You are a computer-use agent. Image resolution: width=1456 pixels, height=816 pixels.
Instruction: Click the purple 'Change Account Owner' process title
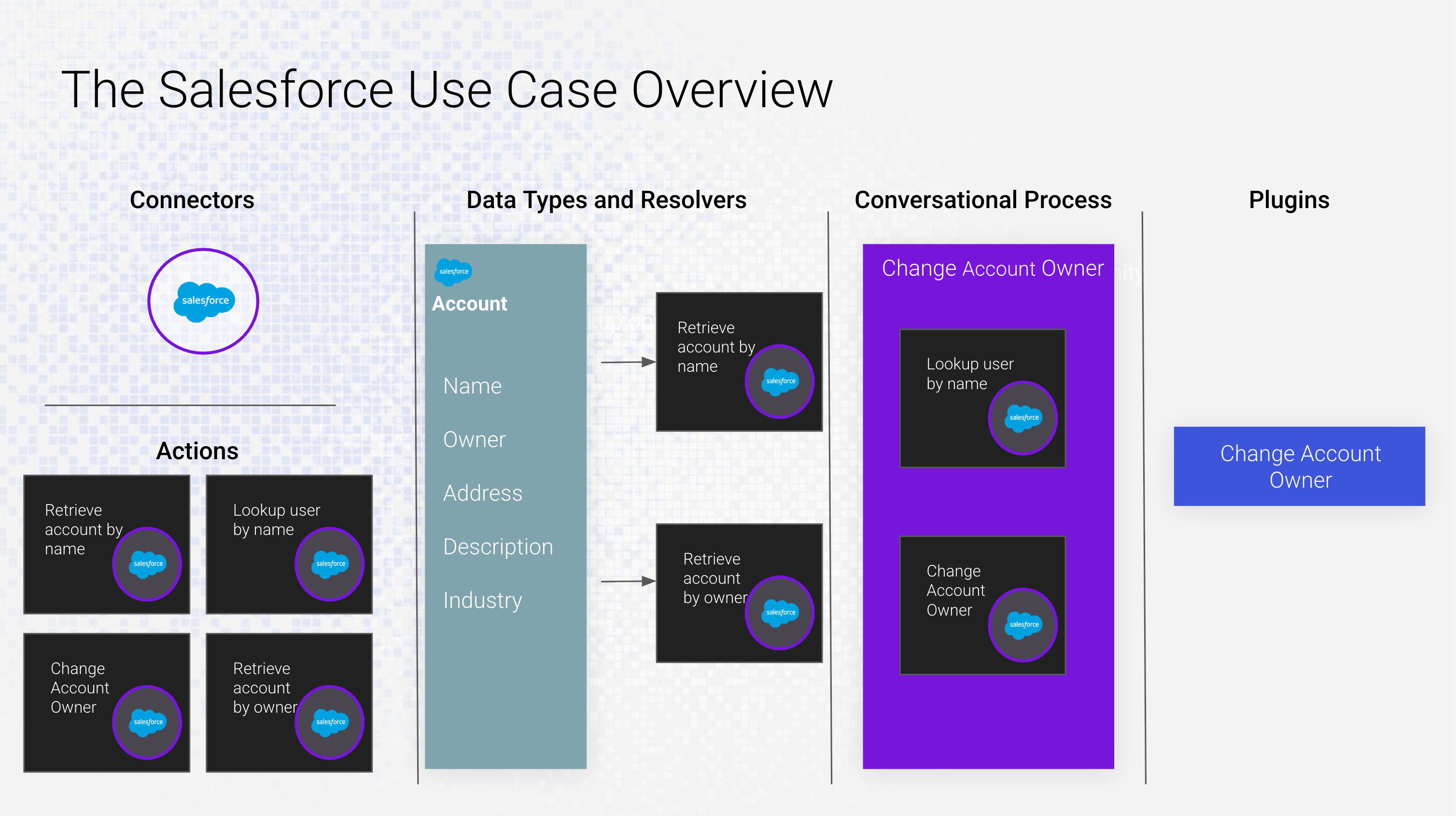(x=993, y=268)
